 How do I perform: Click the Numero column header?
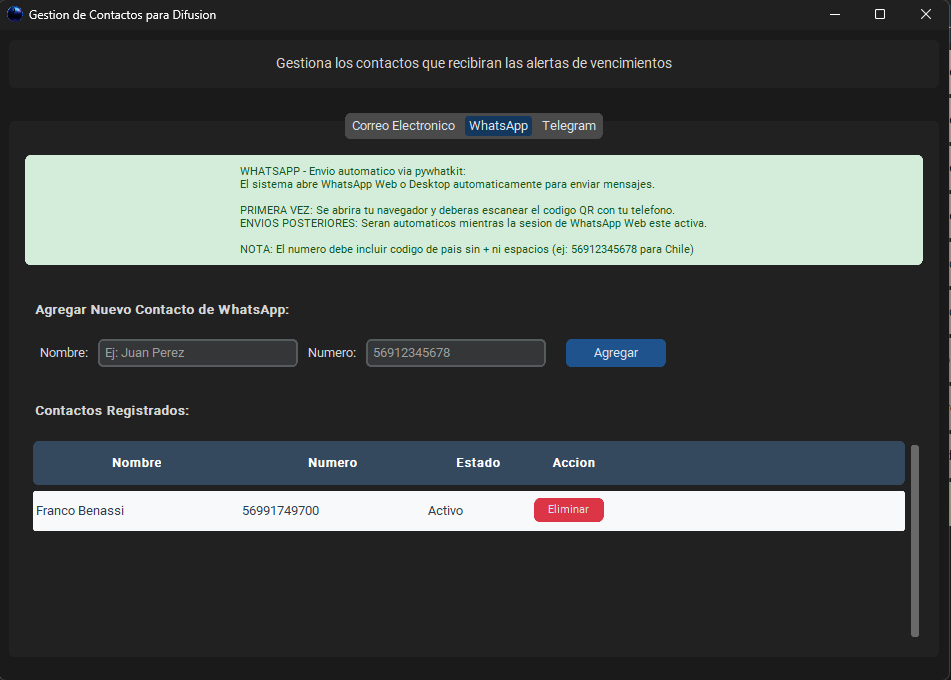pyautogui.click(x=332, y=463)
